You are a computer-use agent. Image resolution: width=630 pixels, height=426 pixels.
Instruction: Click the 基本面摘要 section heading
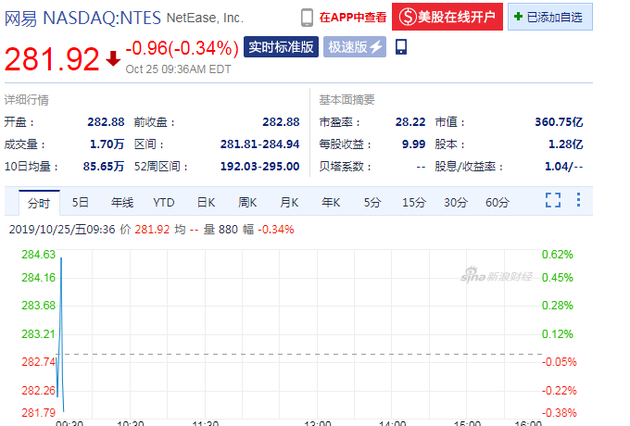[x=347, y=100]
